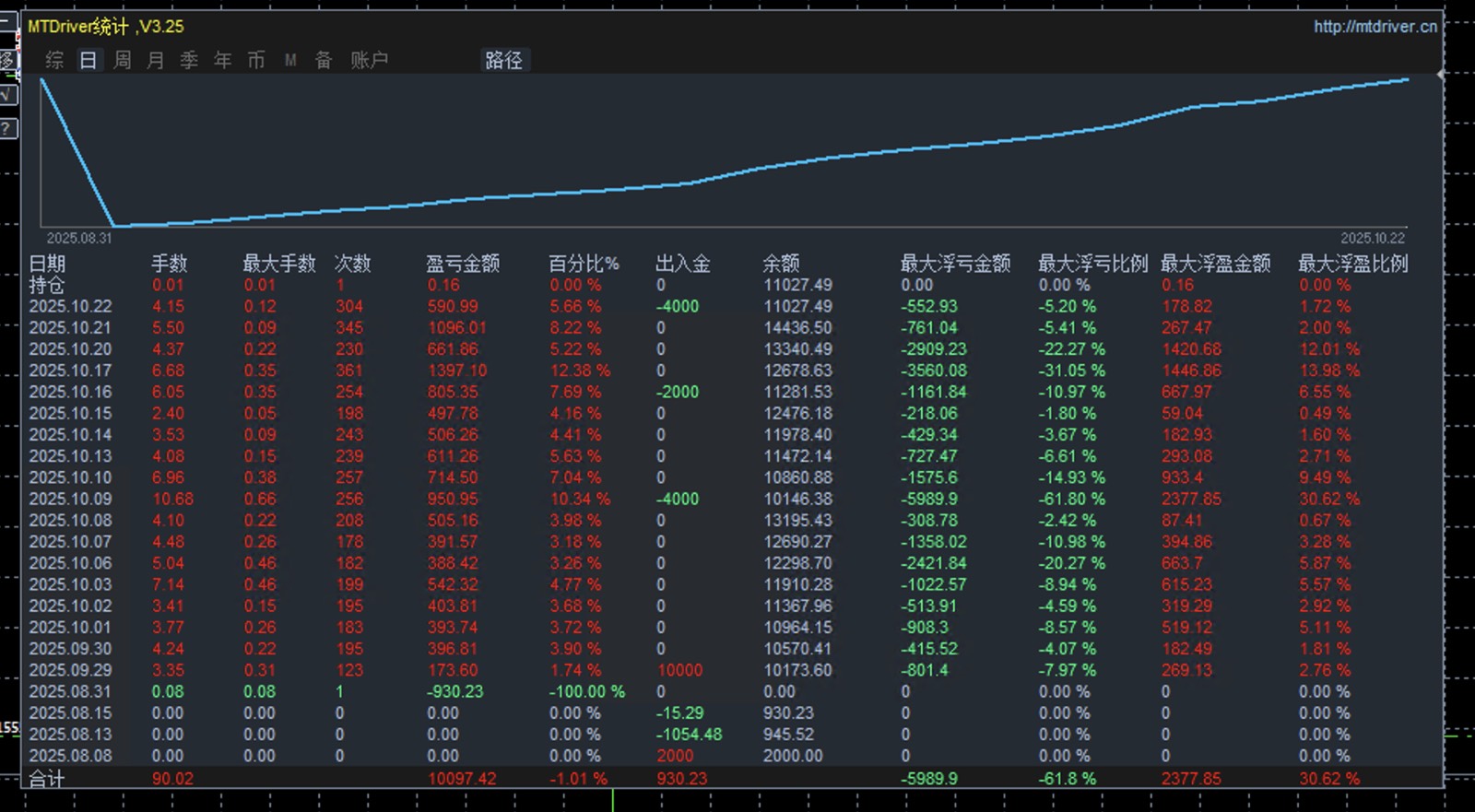Screen dimensions: 1475x812
Task: Click the 最大浮亏金额 column header
Action: pos(956,265)
